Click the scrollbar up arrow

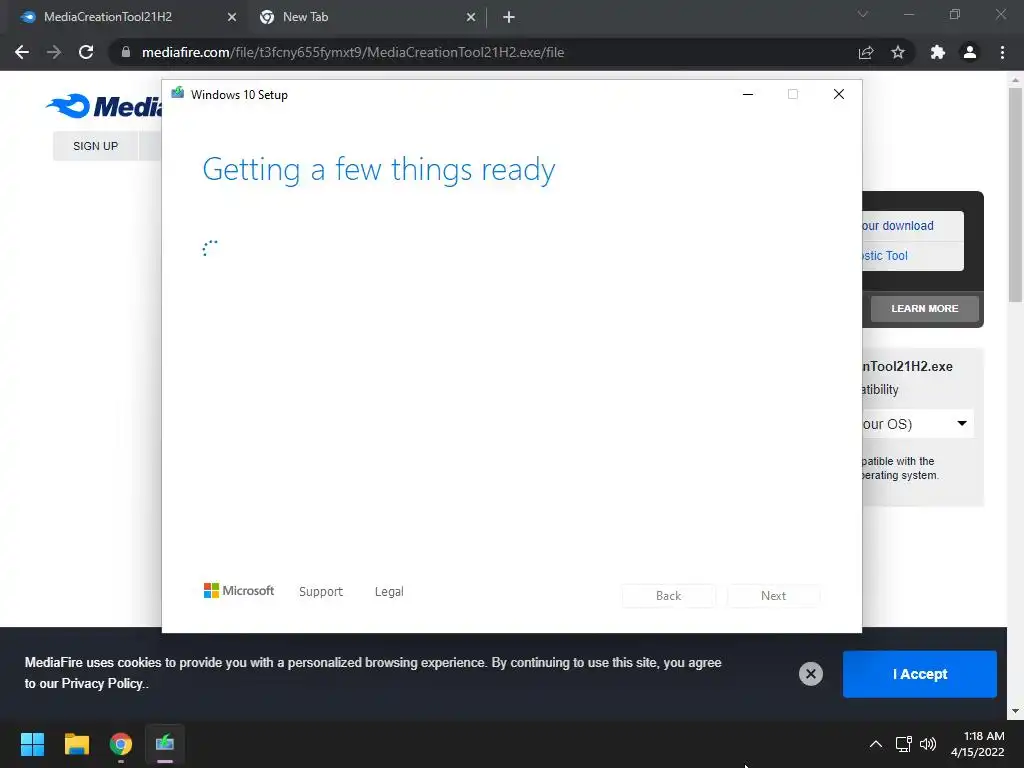1016,80
